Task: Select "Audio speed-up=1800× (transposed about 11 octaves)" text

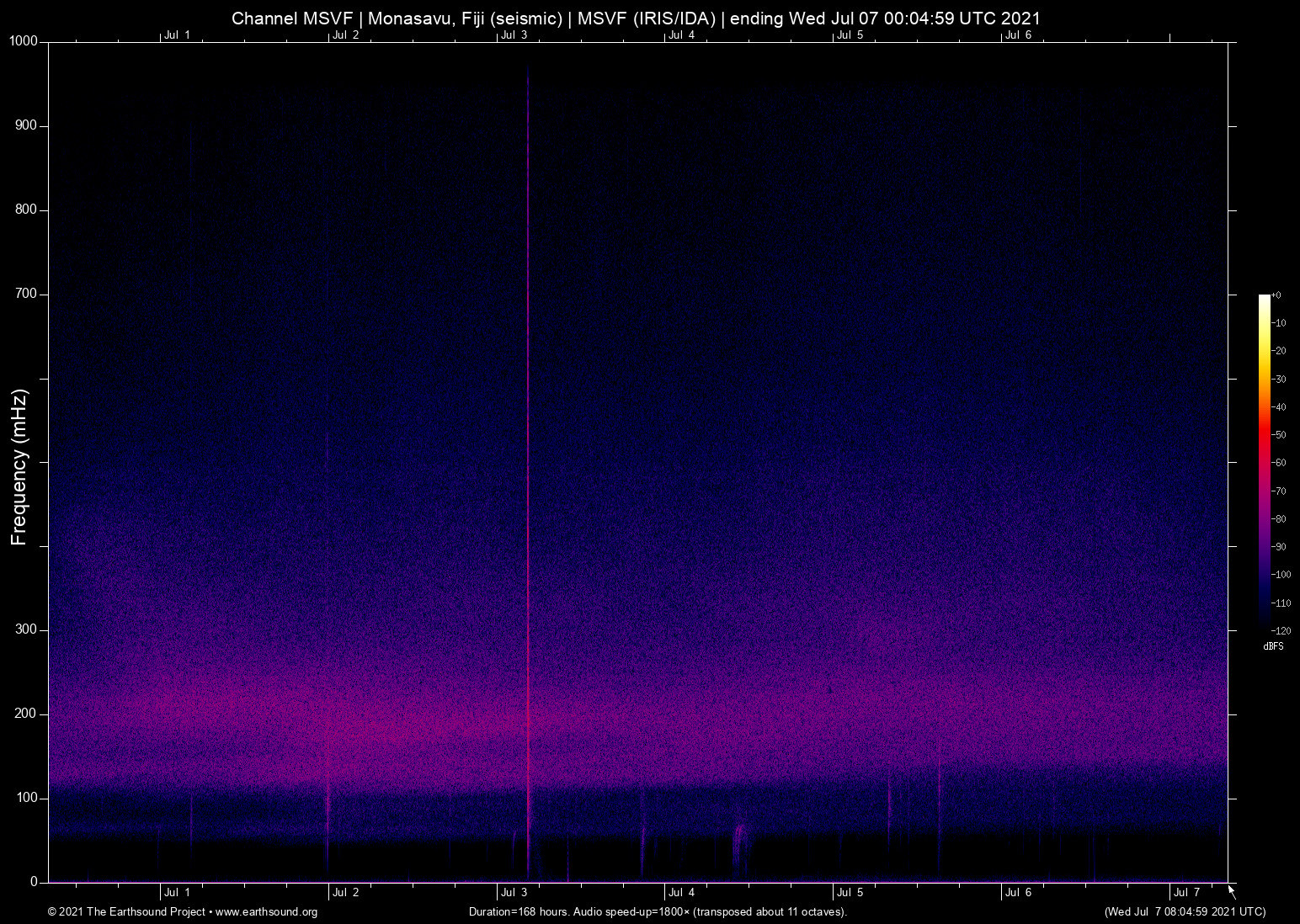Action: pos(710,912)
